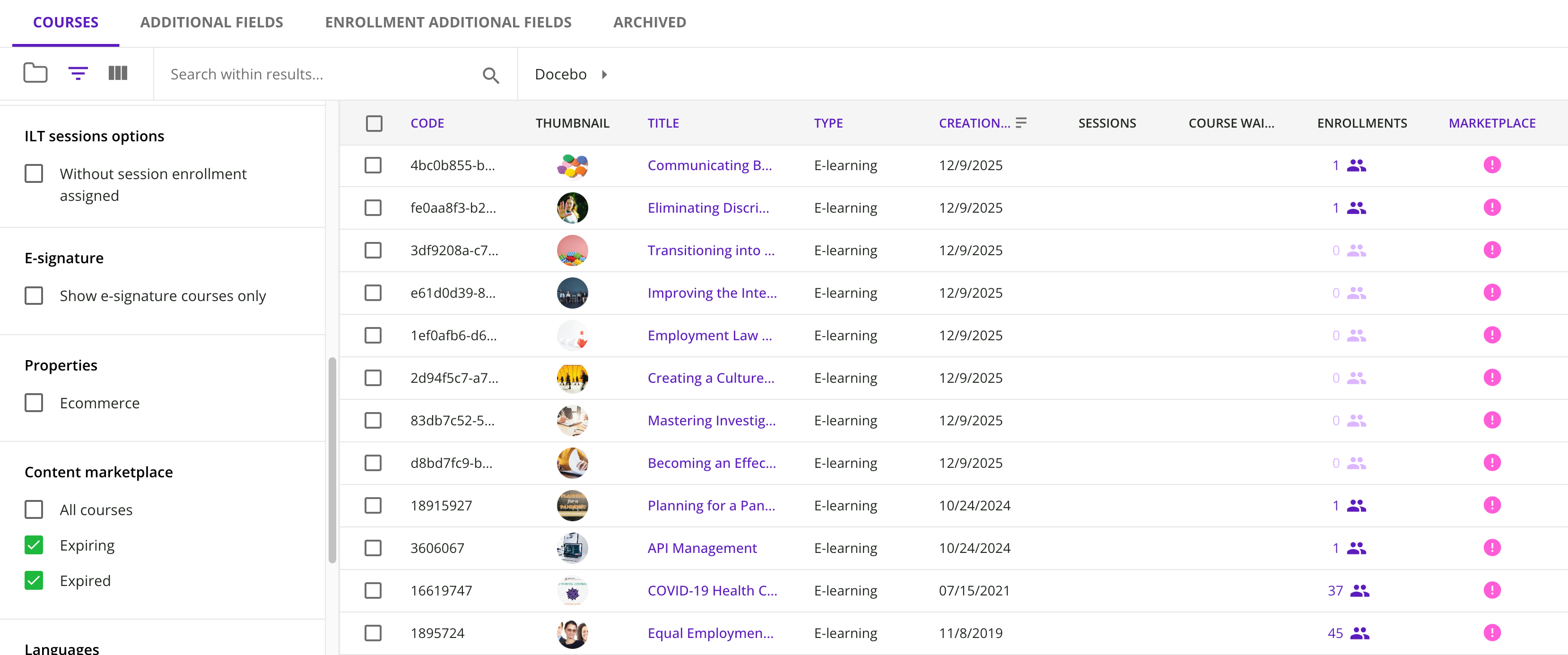
Task: Click marketplace alert icon for Equal Employmen... row
Action: point(1492,633)
